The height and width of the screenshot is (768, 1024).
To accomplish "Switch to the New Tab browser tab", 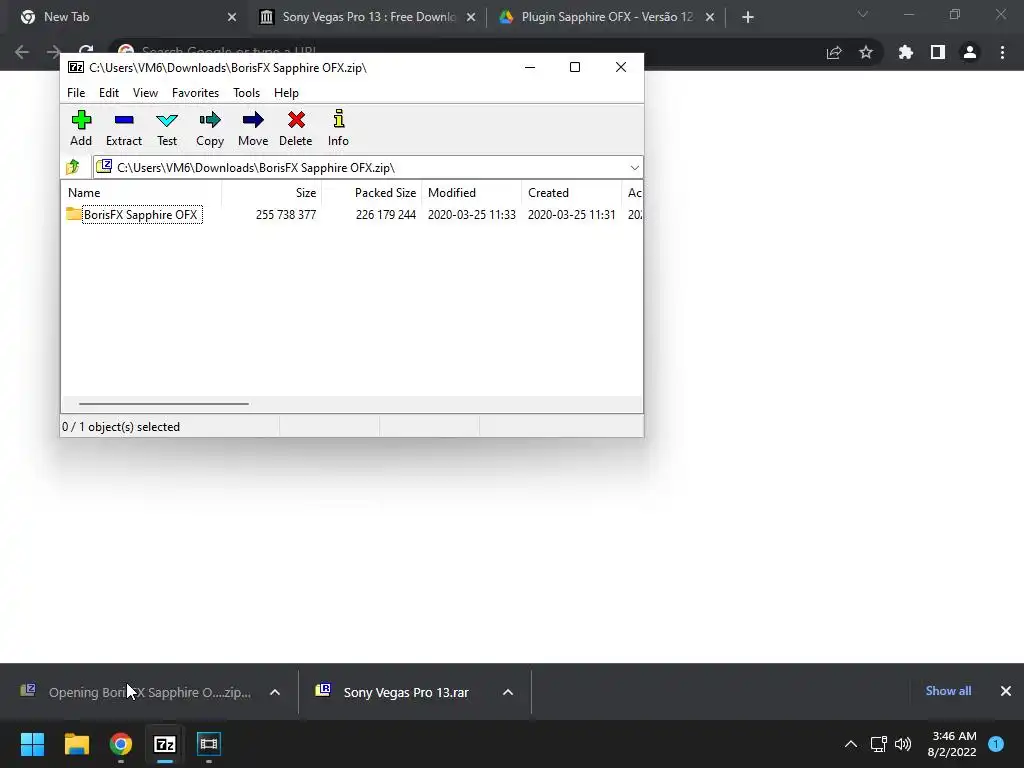I will pos(127,17).
